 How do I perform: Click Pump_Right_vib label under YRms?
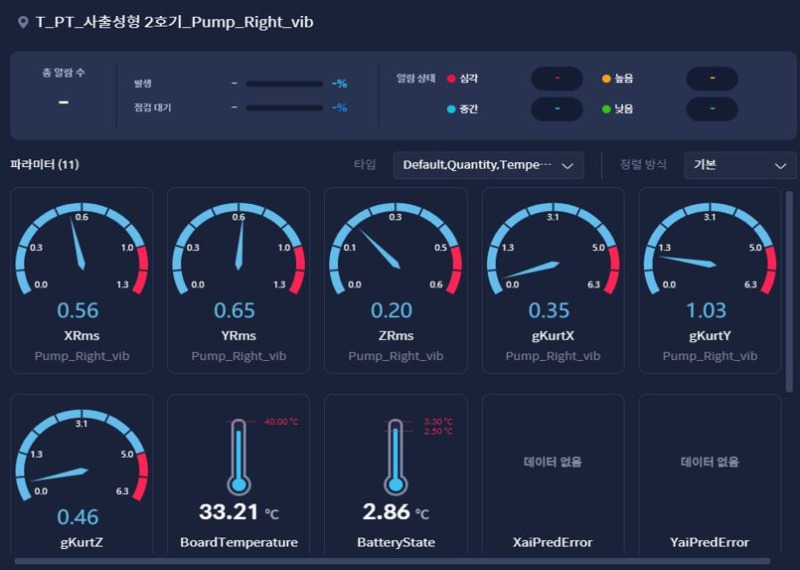tap(238, 356)
